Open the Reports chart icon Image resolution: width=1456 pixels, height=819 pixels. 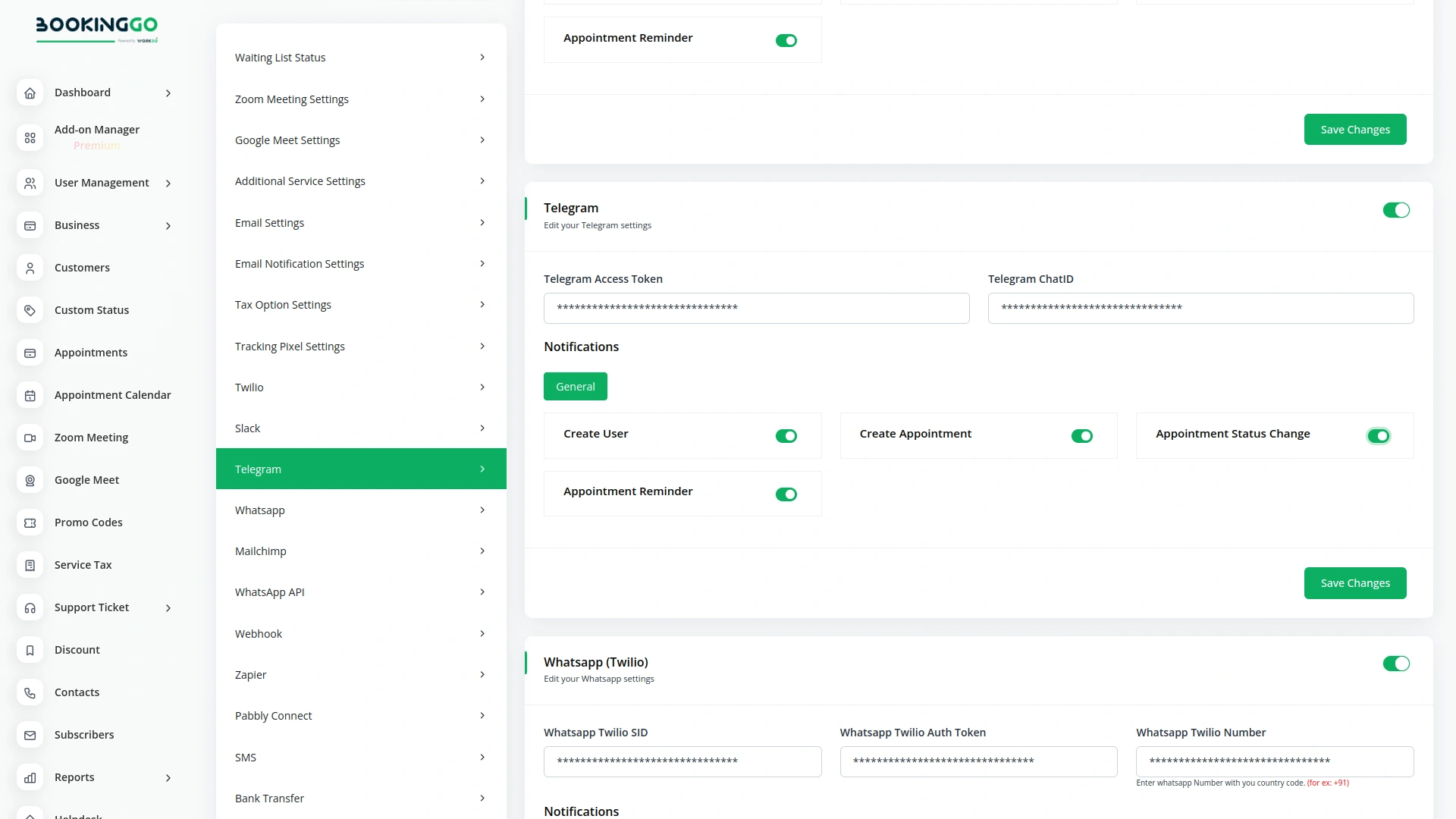[x=30, y=777]
